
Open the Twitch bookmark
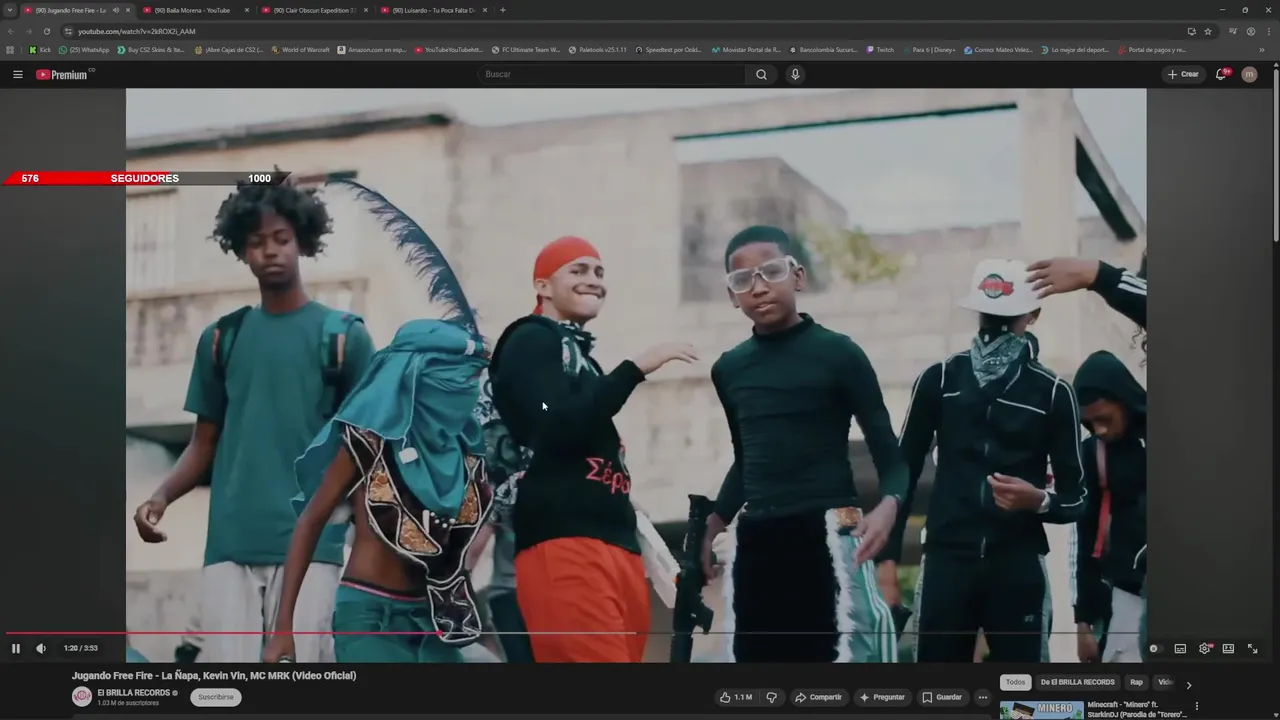coord(880,49)
